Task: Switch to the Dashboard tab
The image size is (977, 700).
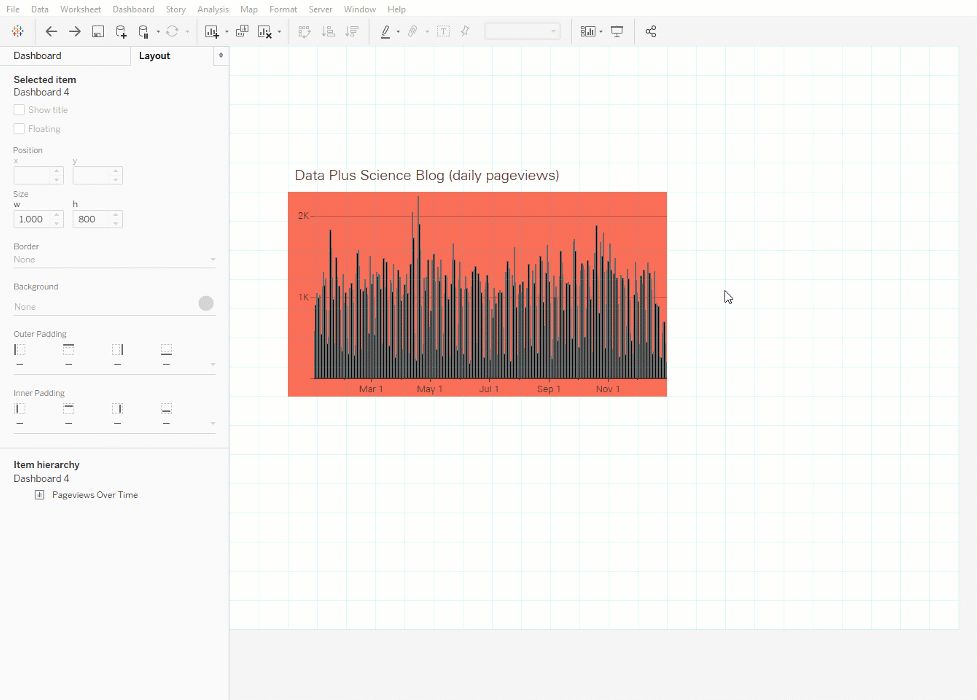Action: [x=37, y=55]
